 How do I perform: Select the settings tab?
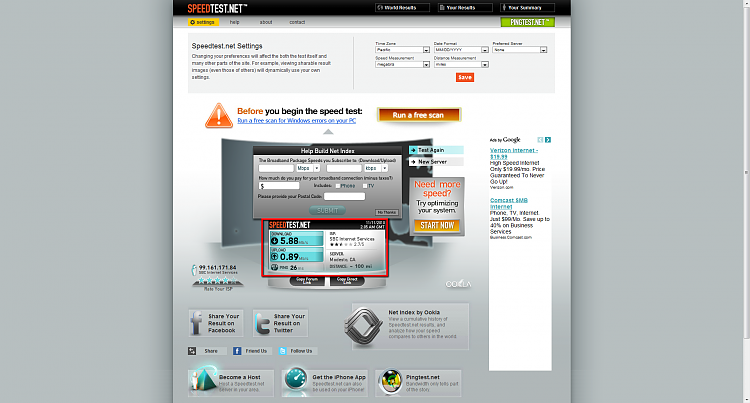203,22
